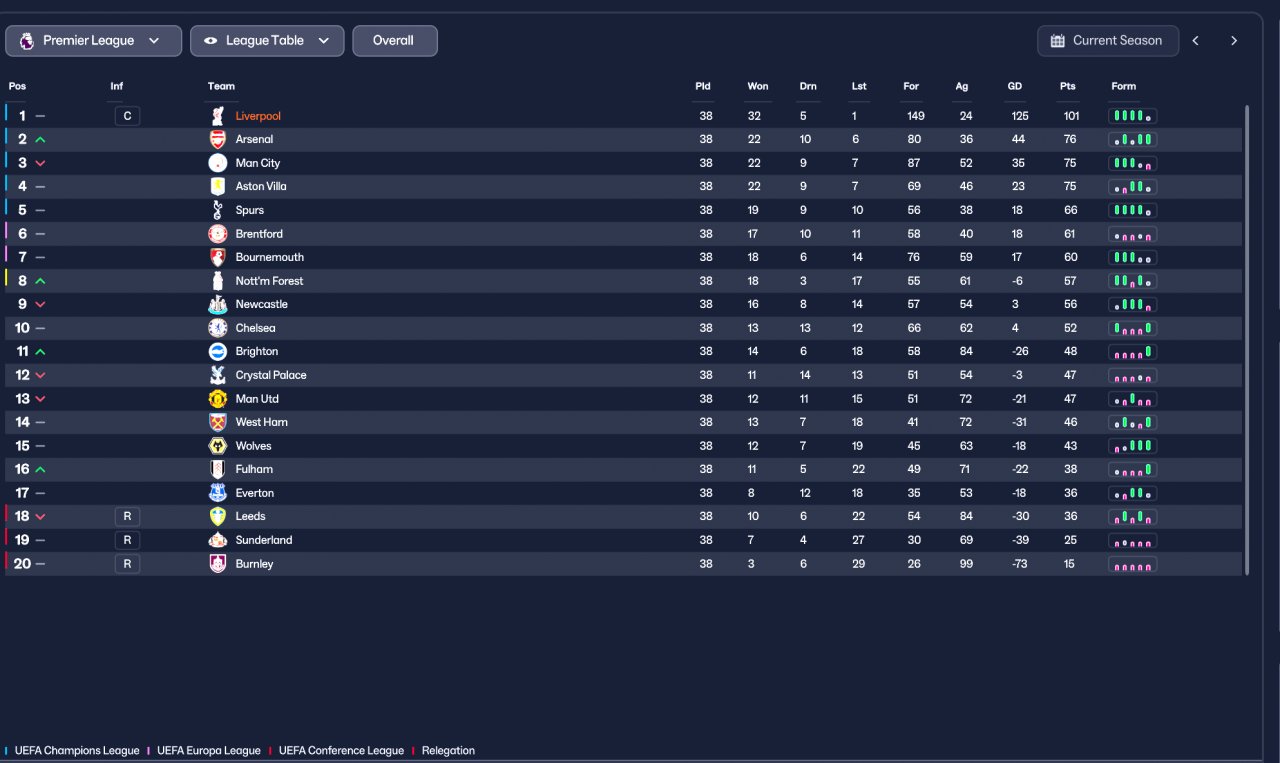Click the Everton club crest
The image size is (1280, 763).
218,493
